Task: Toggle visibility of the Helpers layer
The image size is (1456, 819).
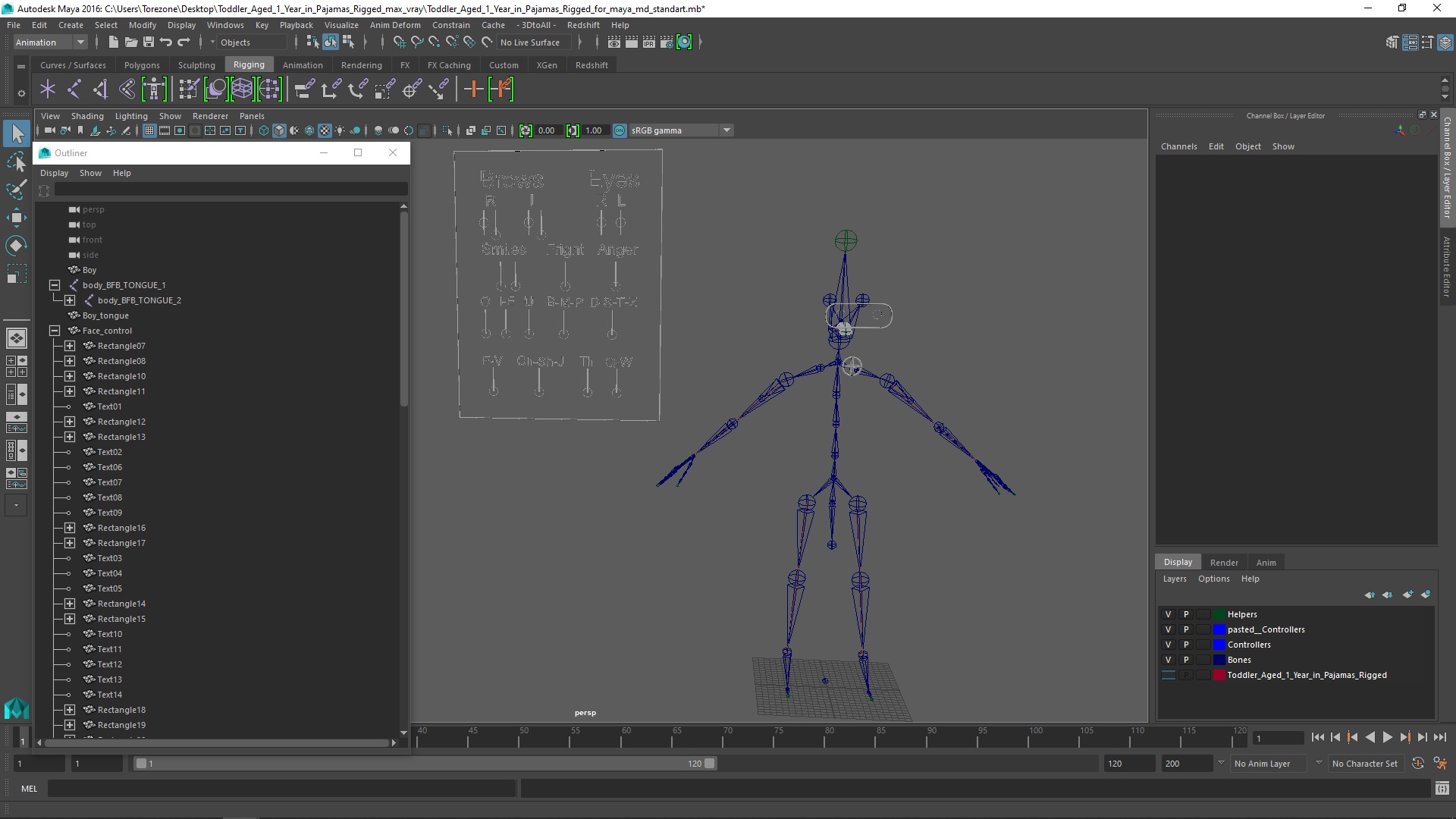Action: click(x=1168, y=614)
